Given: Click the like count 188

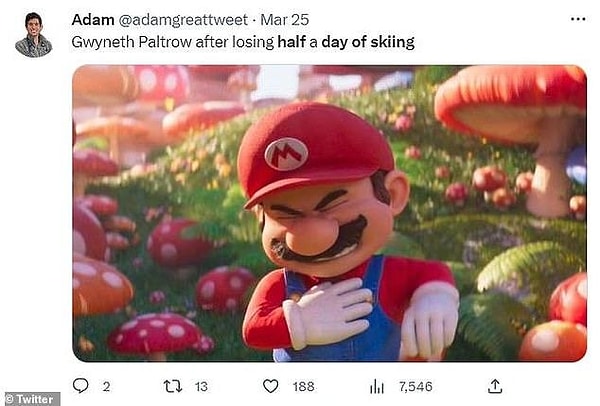Looking at the screenshot, I should point(304,386).
